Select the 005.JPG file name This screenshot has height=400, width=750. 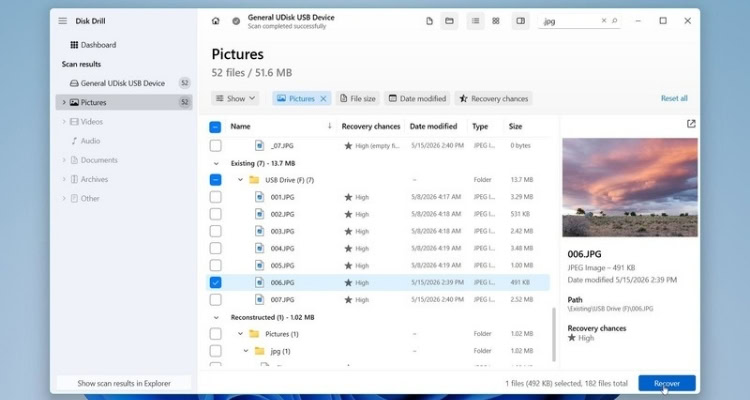[282, 266]
